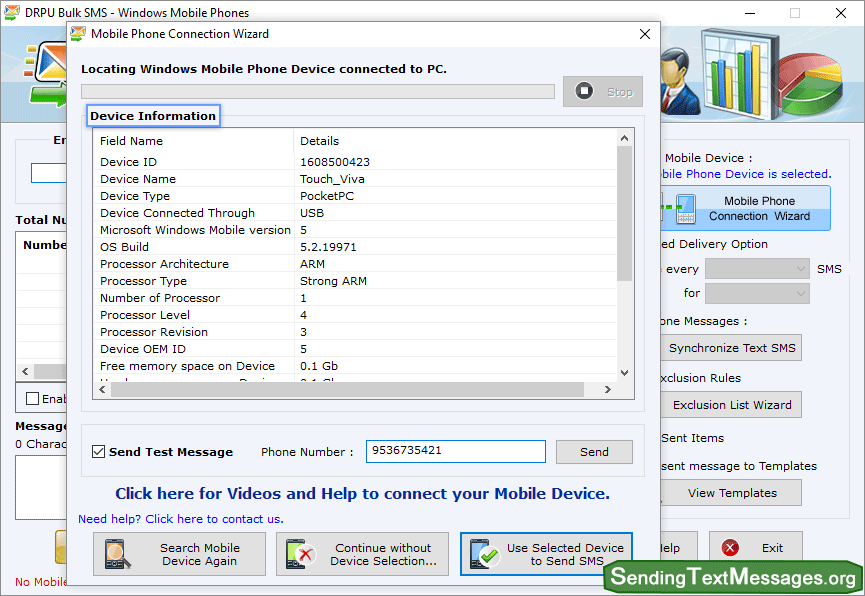Click the businessman icon in main banner
865x596 pixels.
coord(680,80)
